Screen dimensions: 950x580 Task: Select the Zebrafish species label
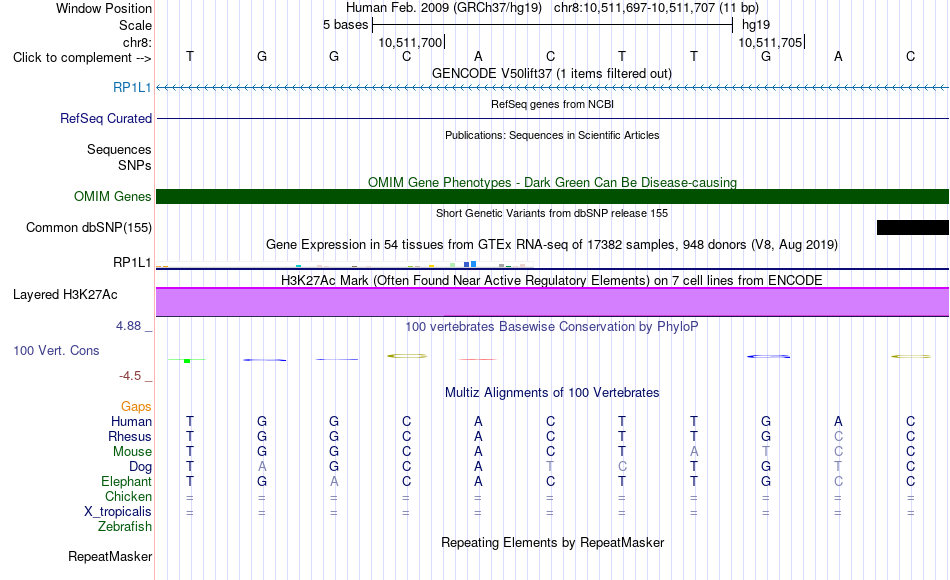(125, 526)
